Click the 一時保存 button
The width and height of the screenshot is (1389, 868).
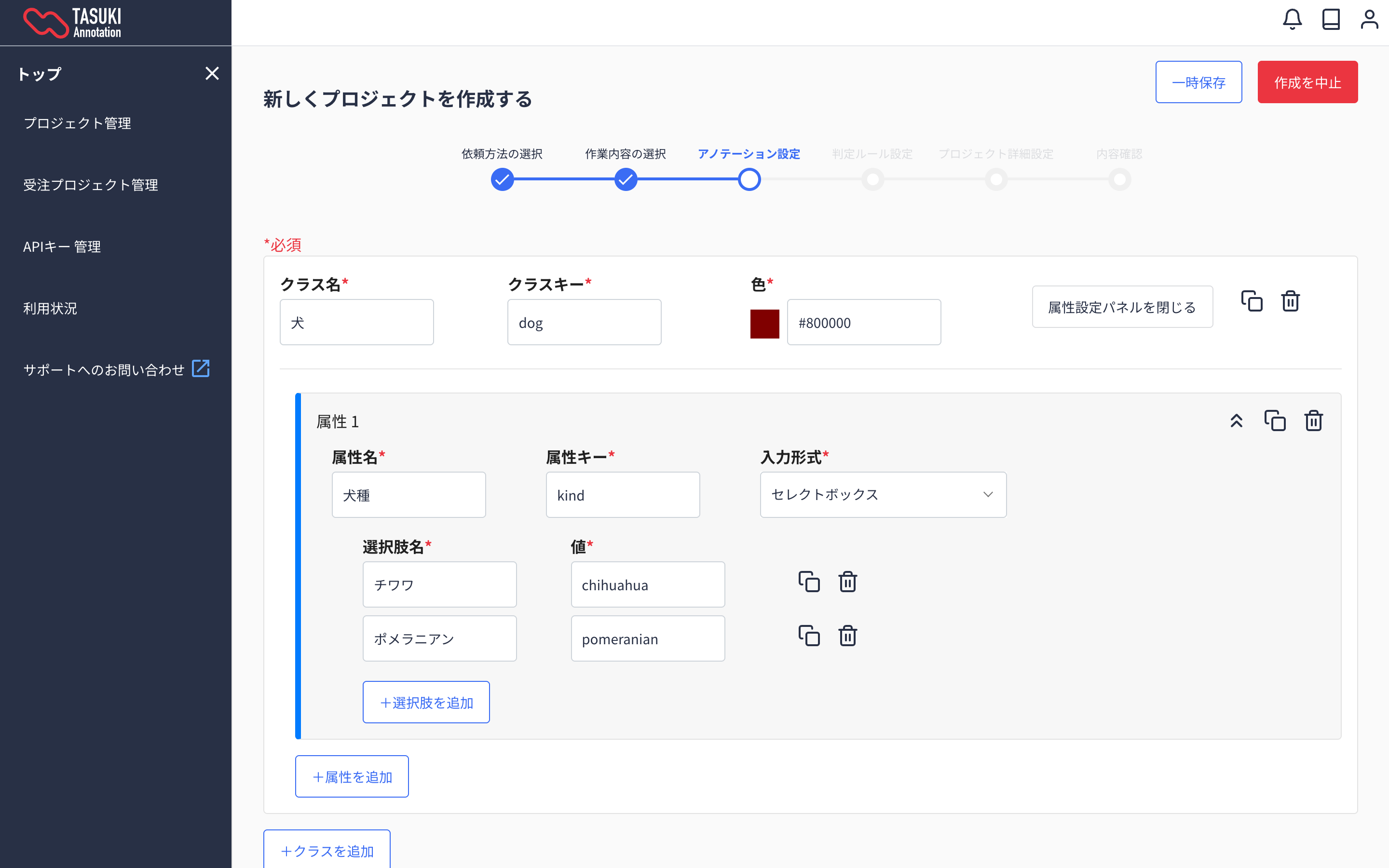[1198, 82]
